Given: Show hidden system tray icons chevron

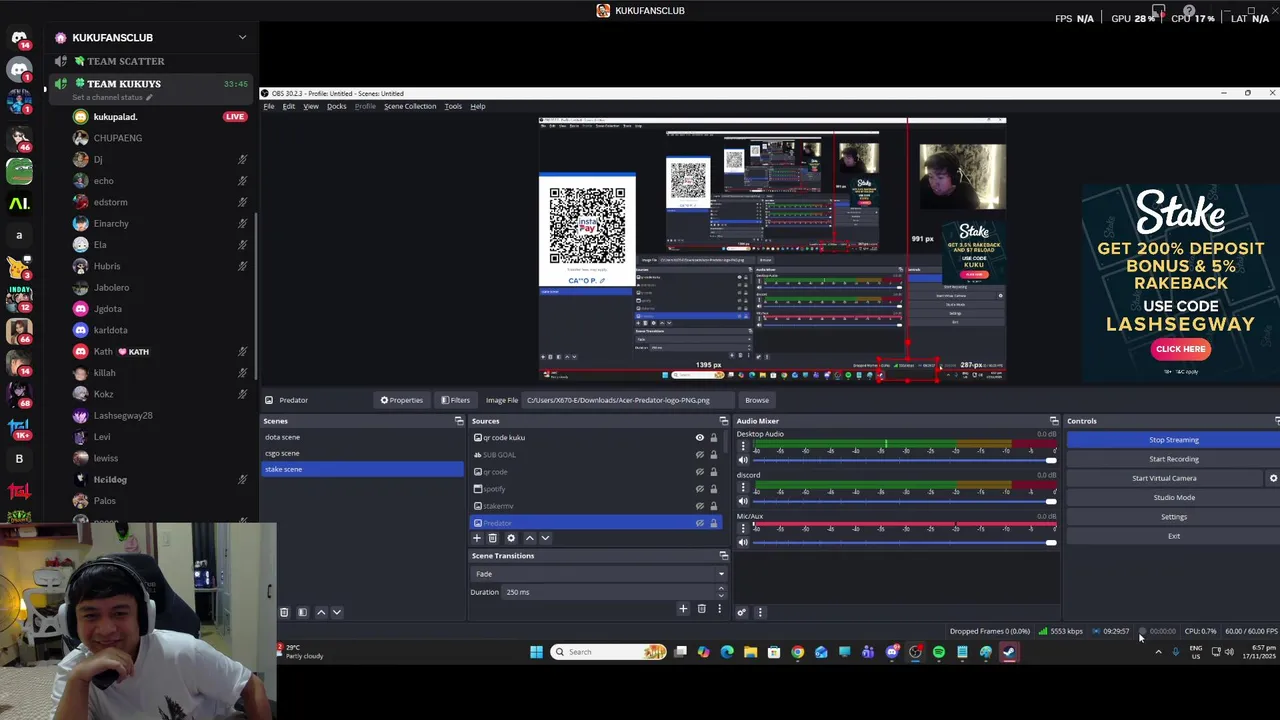Looking at the screenshot, I should pyautogui.click(x=1158, y=652).
